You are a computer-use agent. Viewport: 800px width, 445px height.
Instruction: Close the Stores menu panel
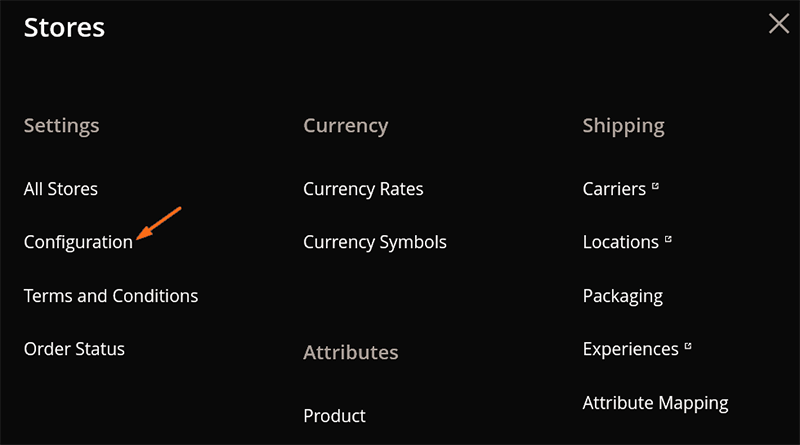tap(779, 23)
